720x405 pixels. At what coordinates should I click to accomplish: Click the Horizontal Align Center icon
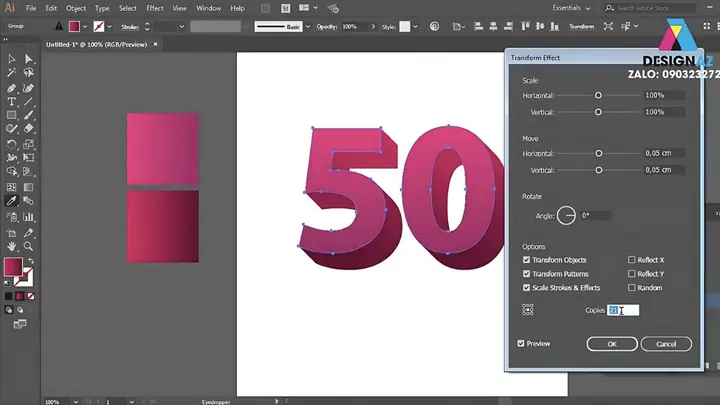(493, 26)
